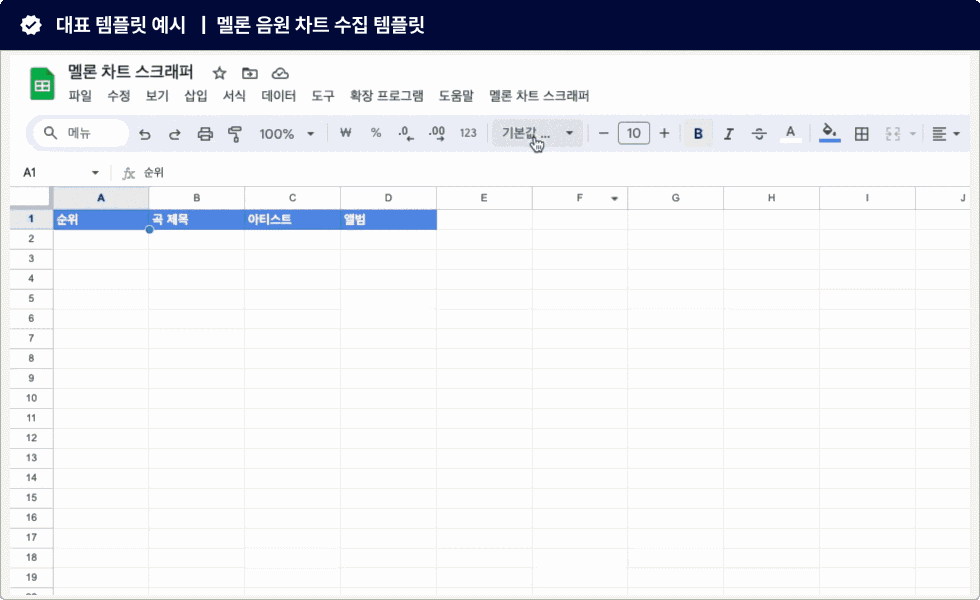The width and height of the screenshot is (980, 600).
Task: Select the paint format tool
Action: 235,134
